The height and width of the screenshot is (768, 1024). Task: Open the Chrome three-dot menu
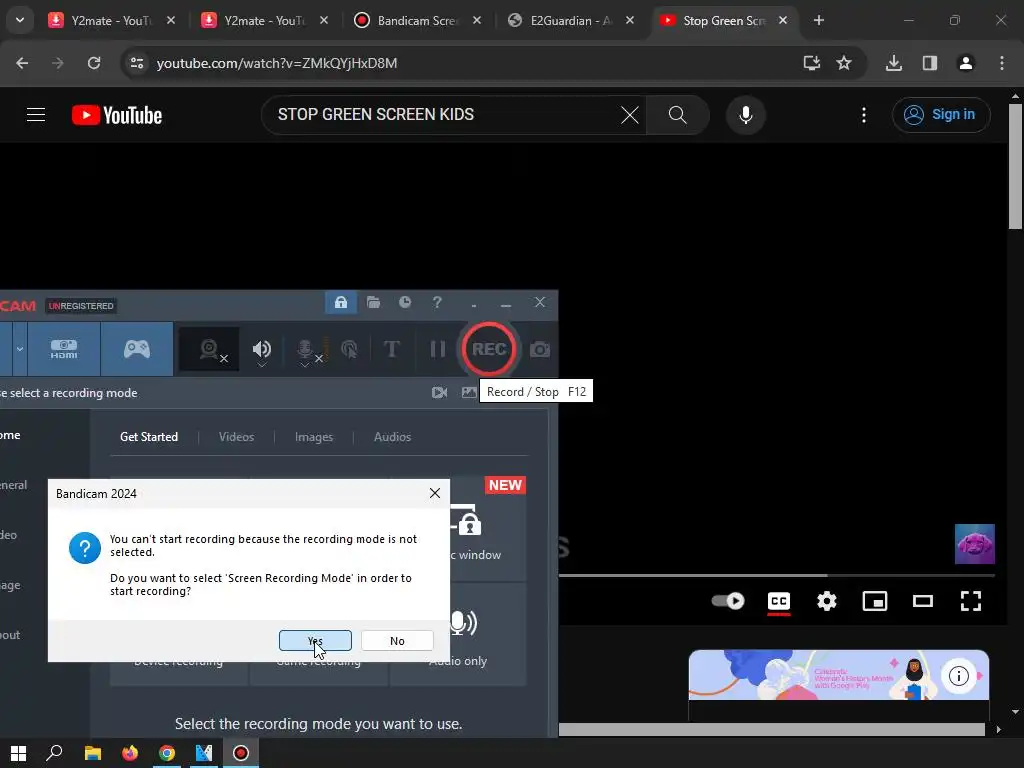1002,63
